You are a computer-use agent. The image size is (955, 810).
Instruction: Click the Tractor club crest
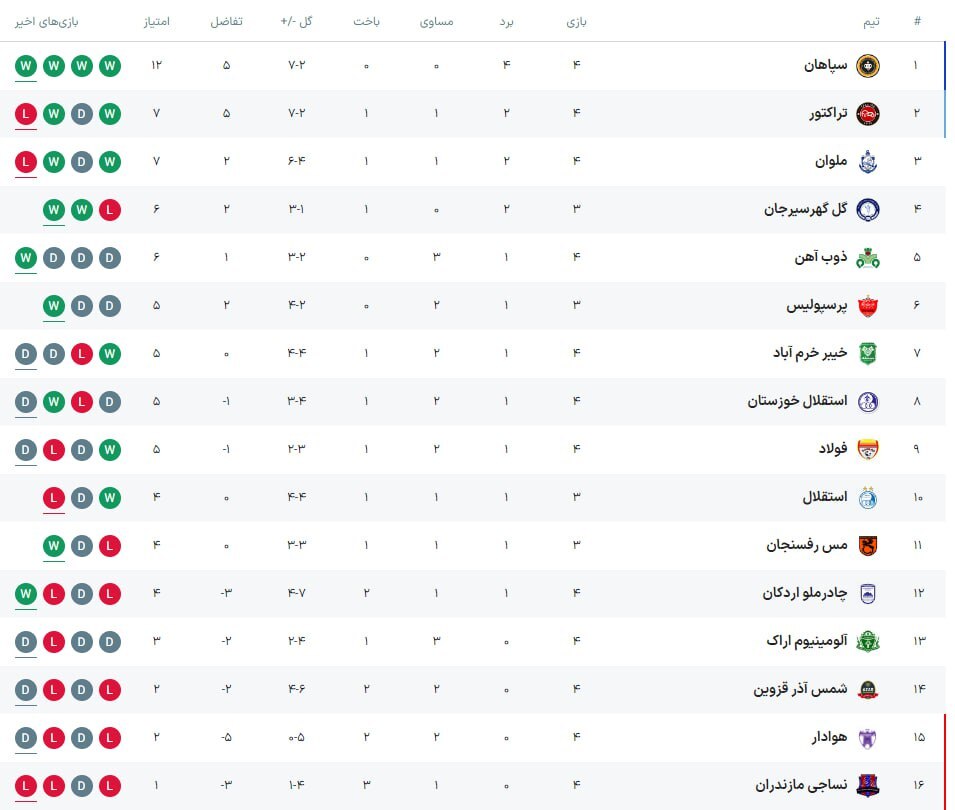pos(867,114)
